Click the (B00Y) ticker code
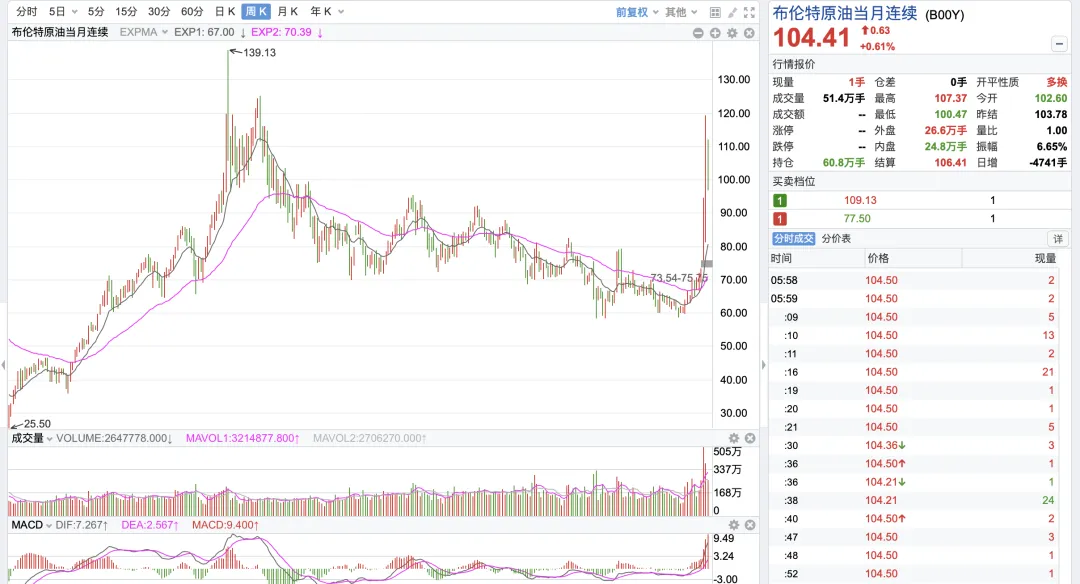1080x584 pixels. click(x=944, y=15)
